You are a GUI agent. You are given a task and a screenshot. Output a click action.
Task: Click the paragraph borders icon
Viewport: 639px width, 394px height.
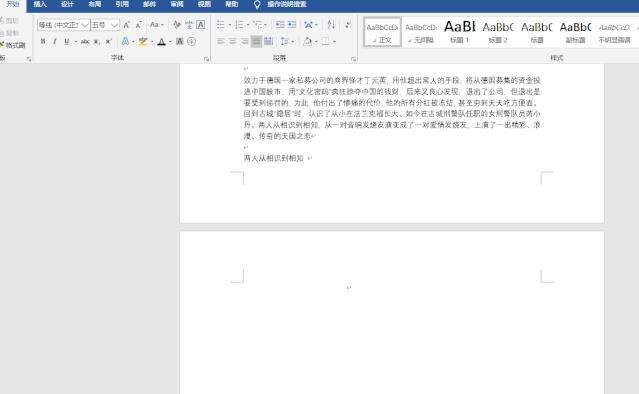point(326,41)
